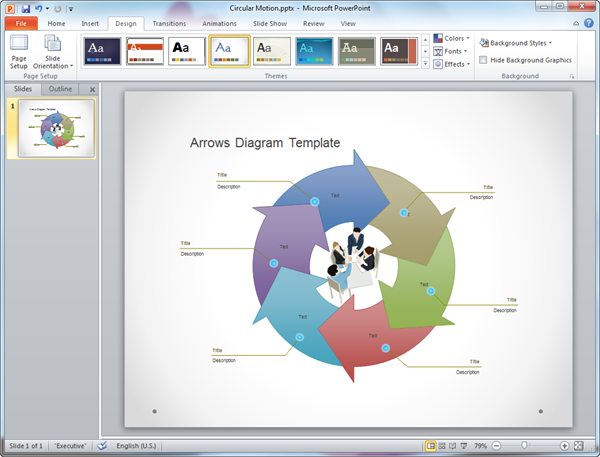Open the Undo history dropdown arrow
Image resolution: width=600 pixels, height=457 pixels.
[x=47, y=8]
